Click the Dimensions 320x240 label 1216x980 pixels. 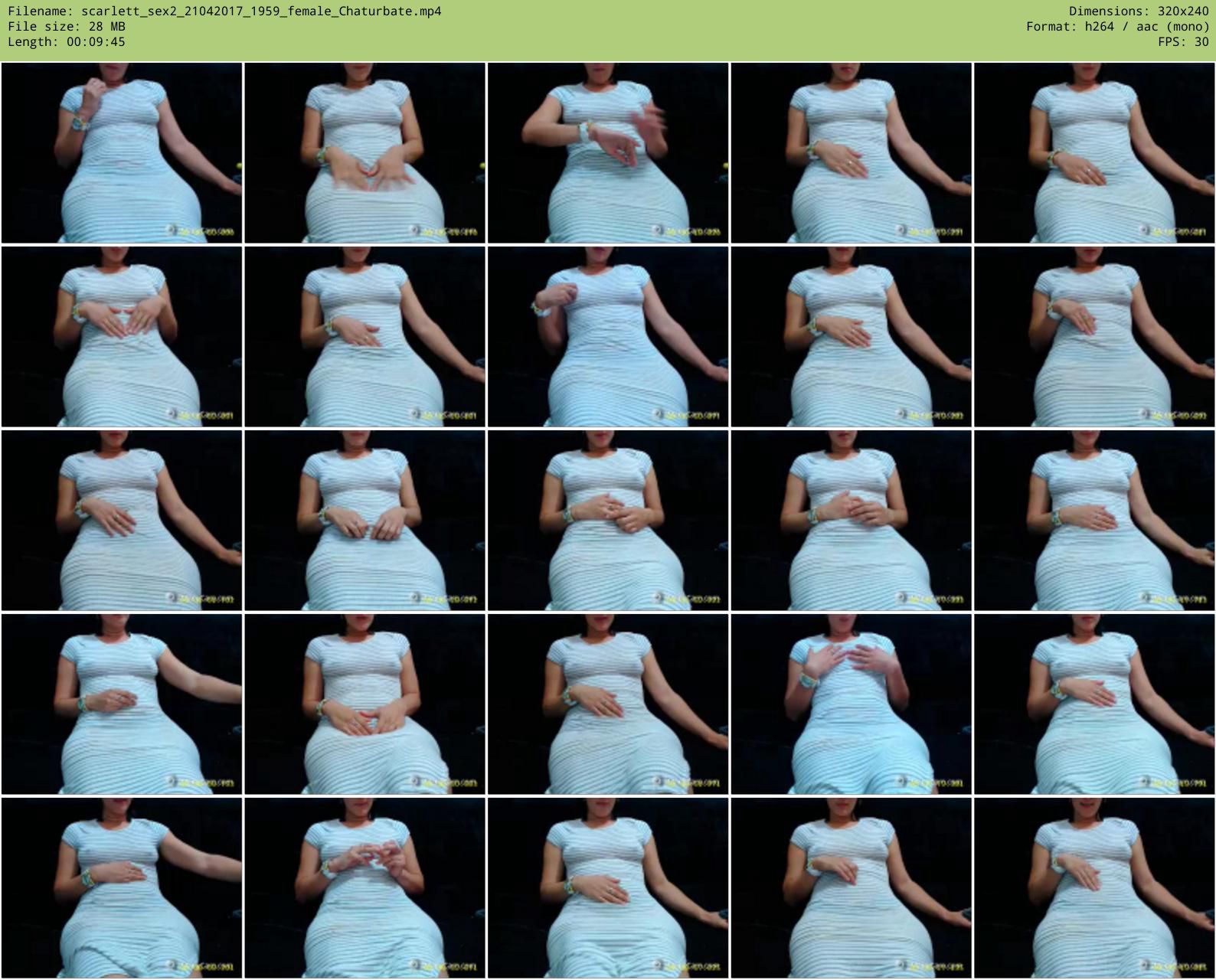(1138, 11)
